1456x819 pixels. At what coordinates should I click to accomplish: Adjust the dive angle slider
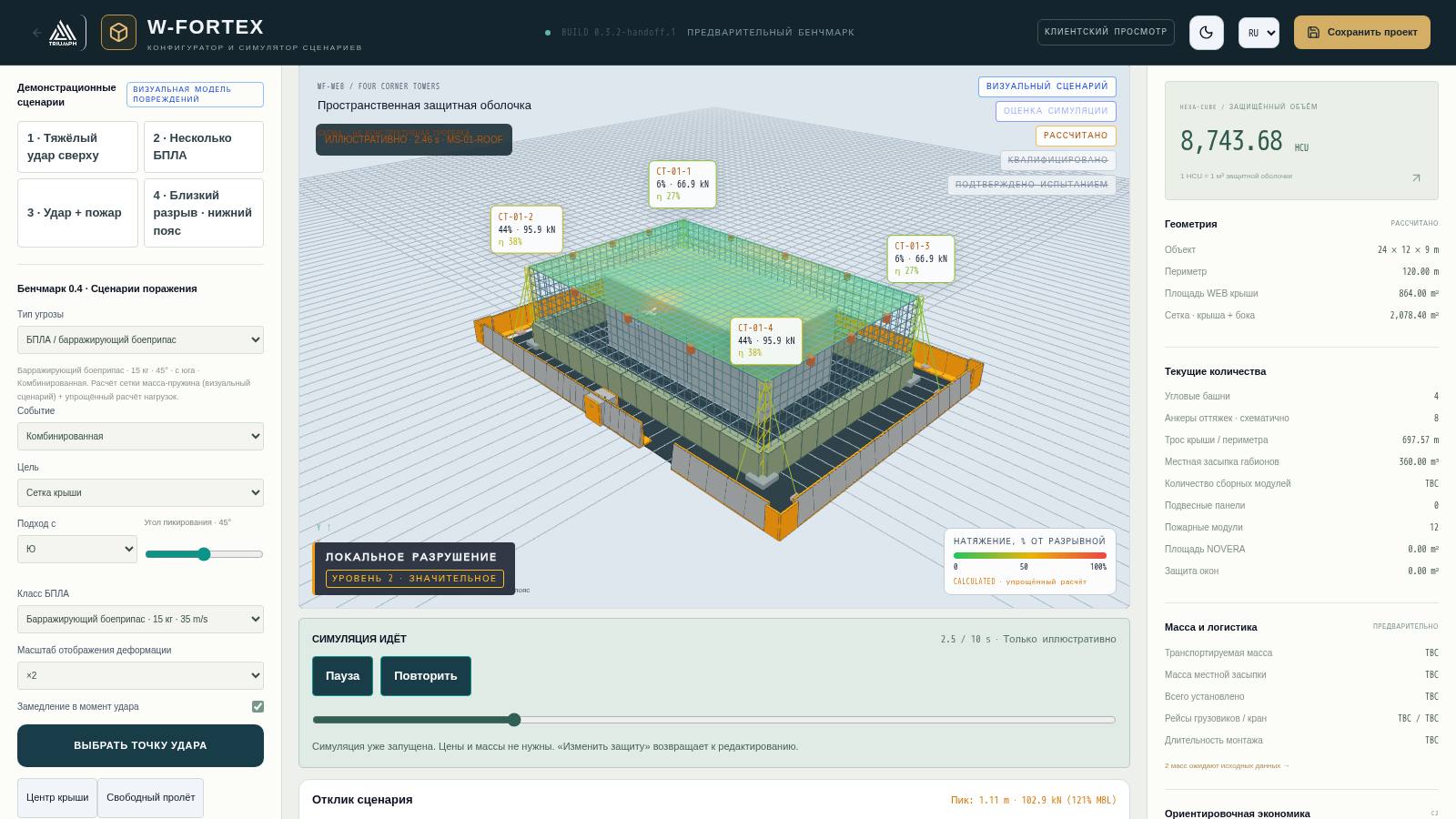tap(204, 554)
